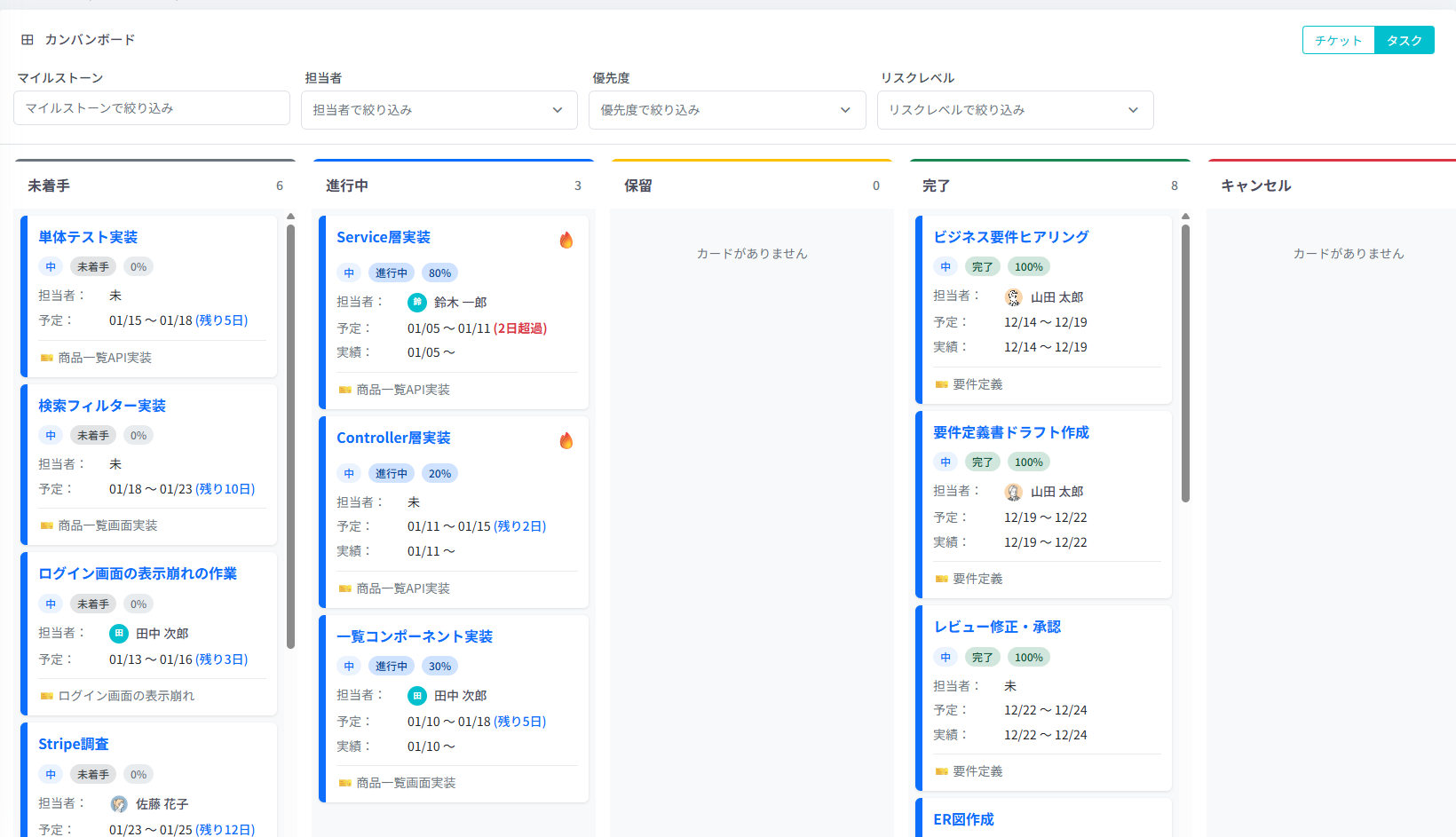Select the 完了 column header
The width and height of the screenshot is (1456, 837).
coord(936,186)
